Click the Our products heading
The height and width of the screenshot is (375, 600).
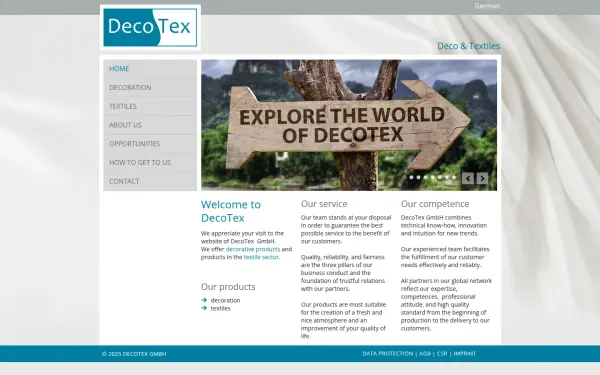tap(228, 287)
